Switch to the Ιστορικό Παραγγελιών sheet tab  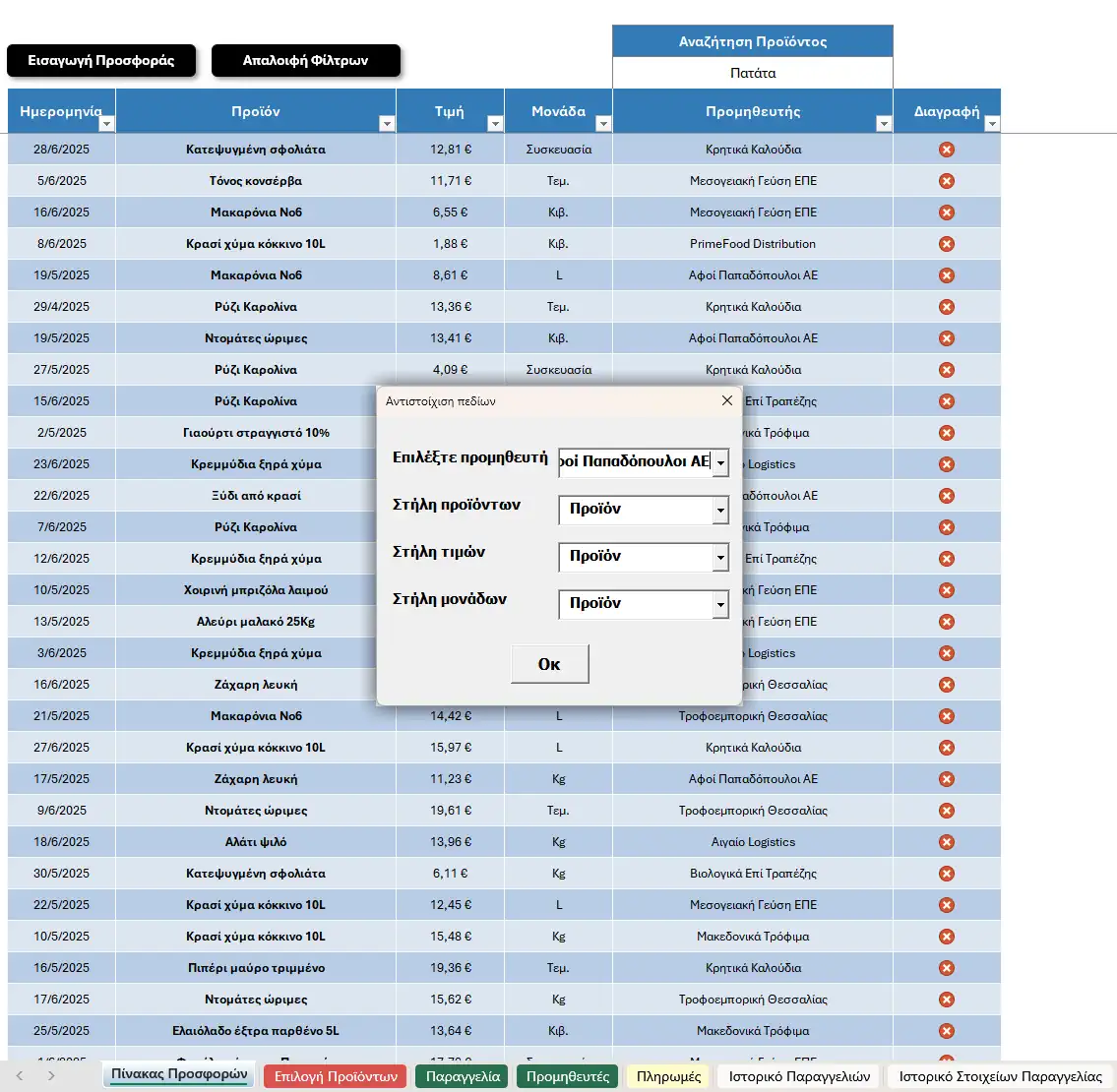[799, 1076]
